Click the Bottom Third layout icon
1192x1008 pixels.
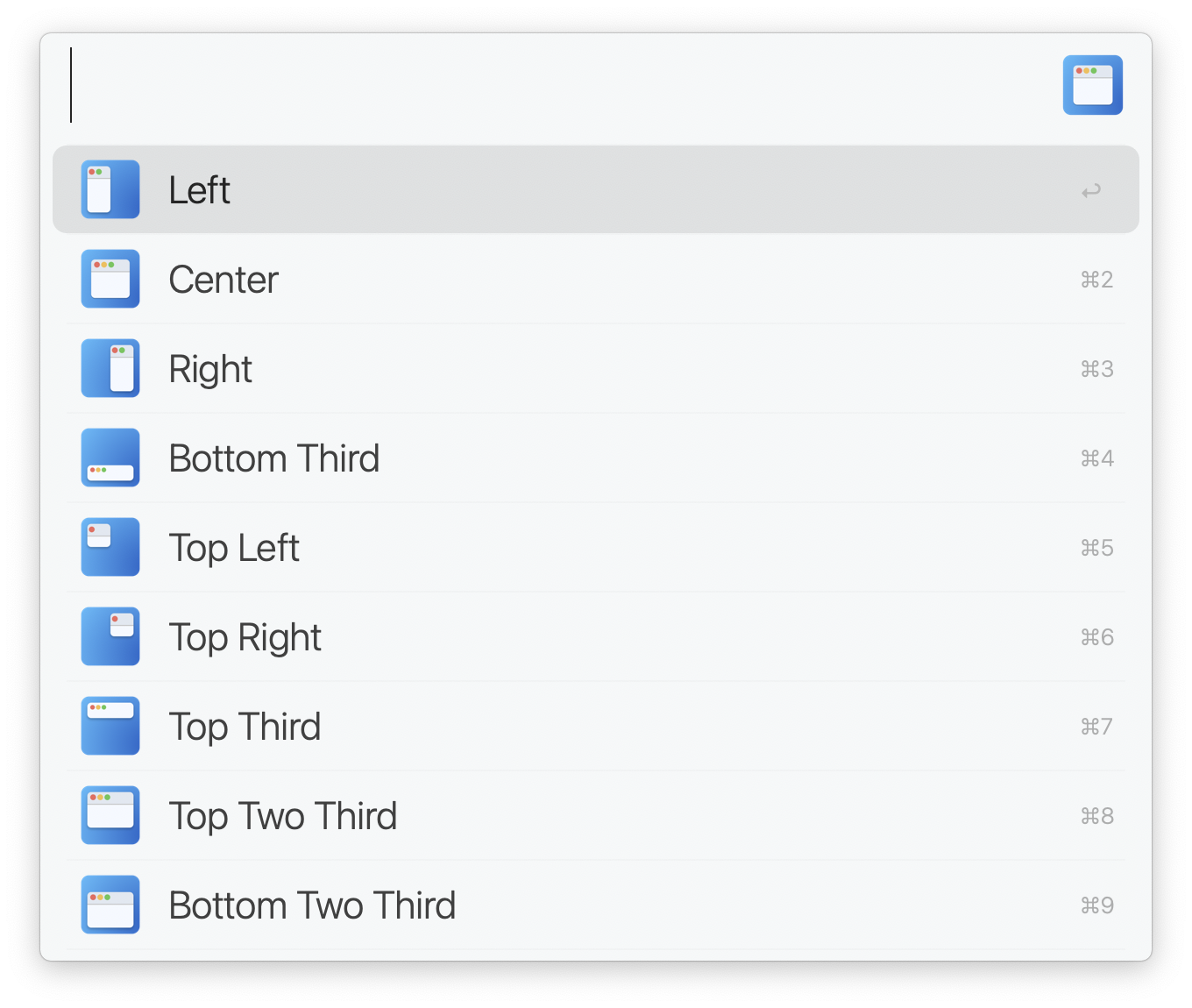(x=110, y=458)
